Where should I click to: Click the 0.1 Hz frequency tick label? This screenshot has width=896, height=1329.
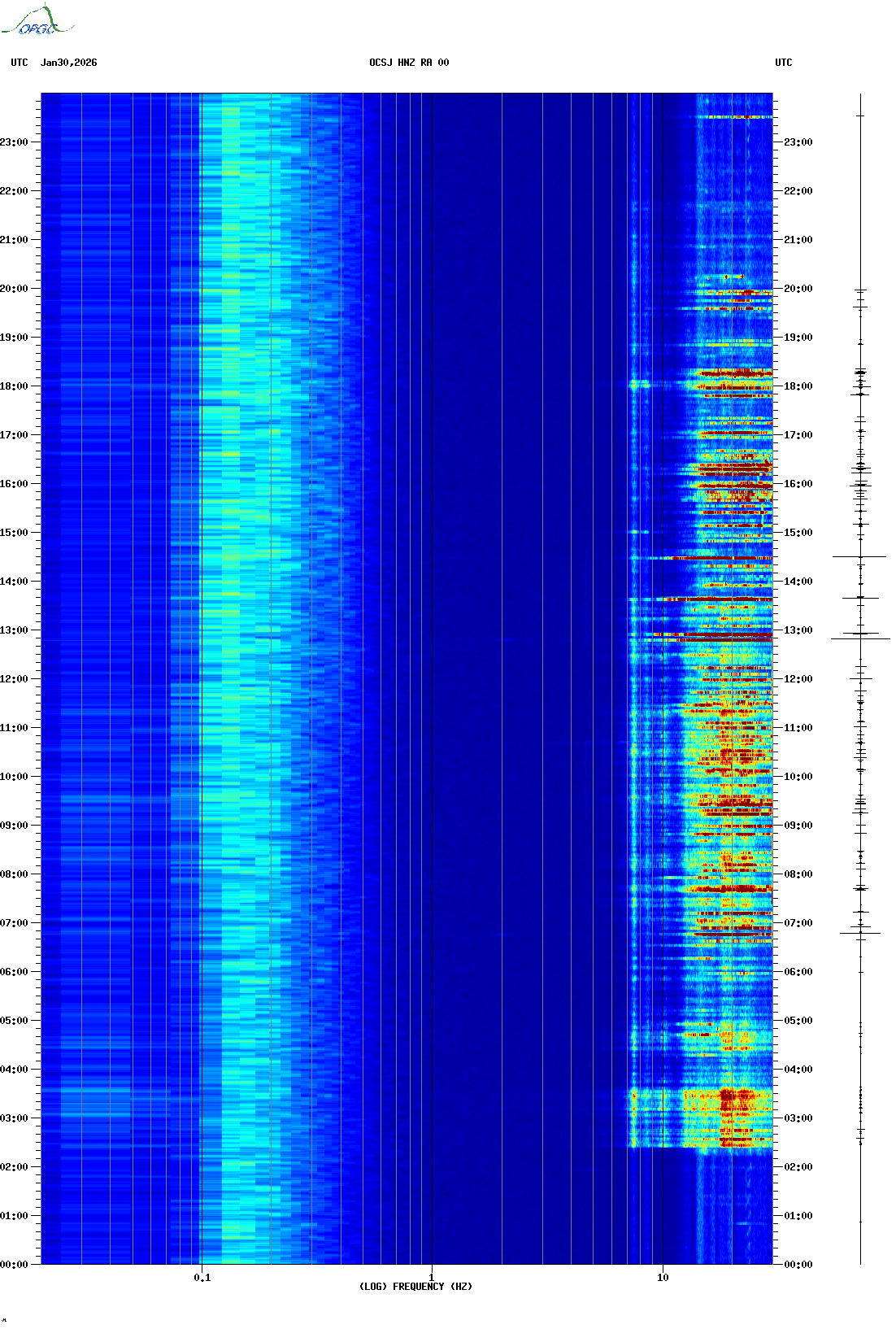click(202, 1277)
